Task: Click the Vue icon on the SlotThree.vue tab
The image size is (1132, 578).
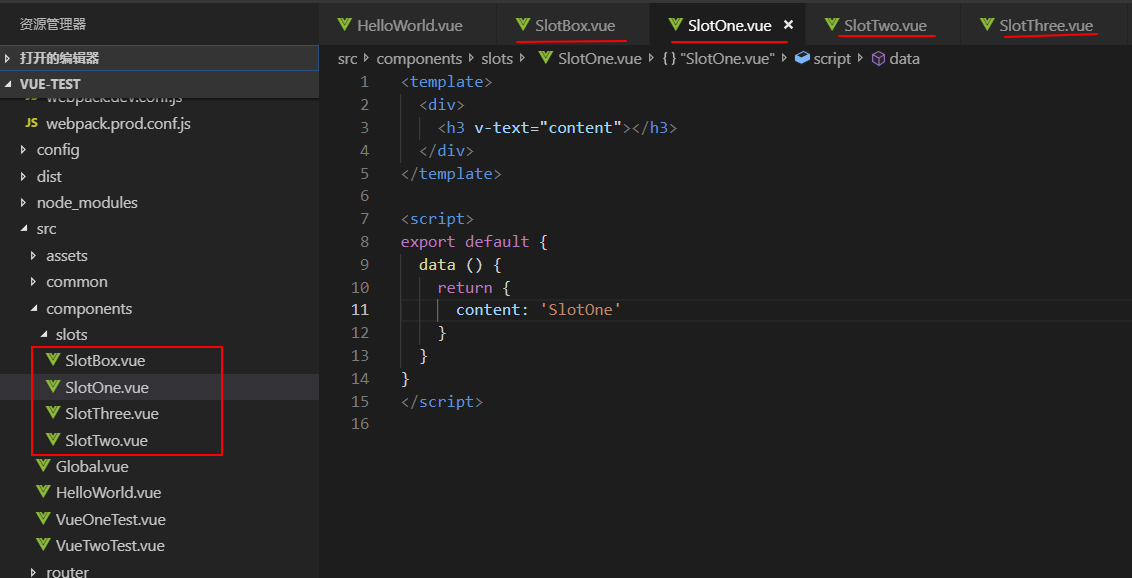Action: click(987, 25)
